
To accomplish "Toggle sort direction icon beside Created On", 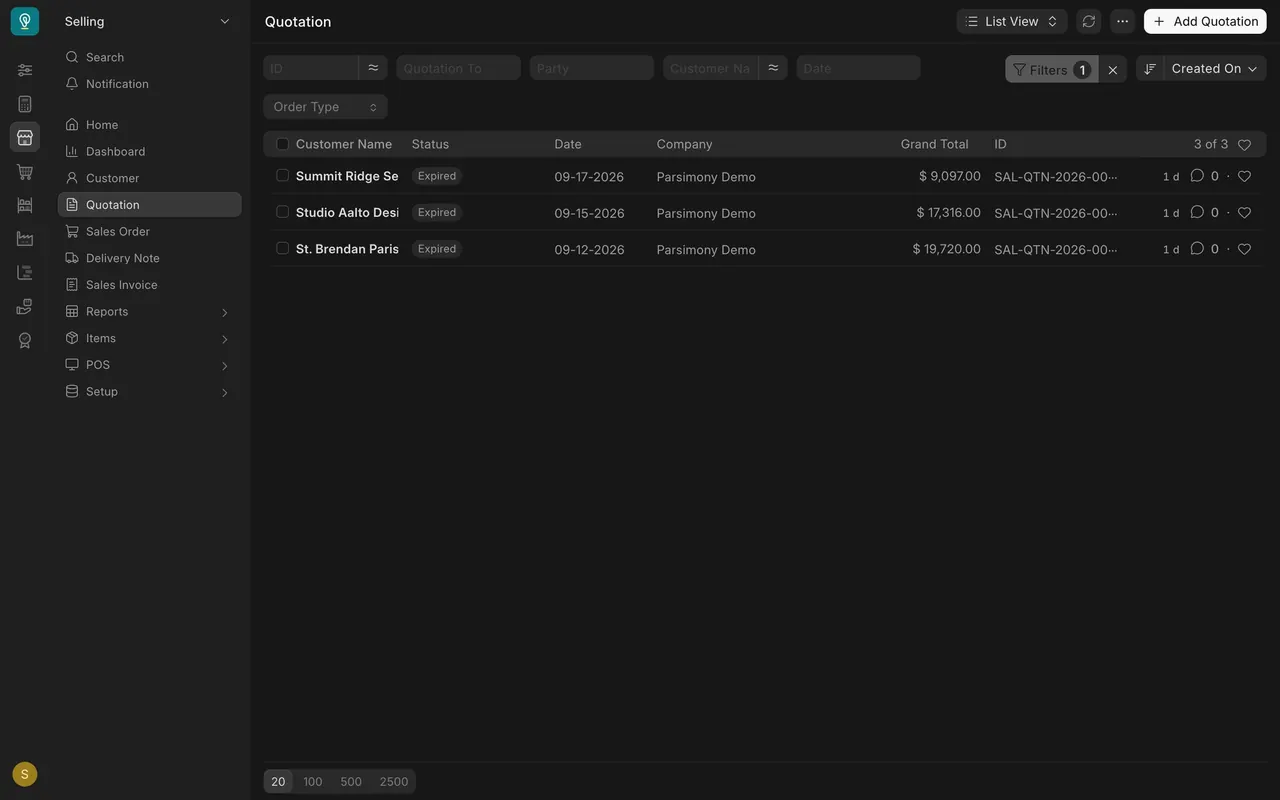I will tap(1150, 68).
